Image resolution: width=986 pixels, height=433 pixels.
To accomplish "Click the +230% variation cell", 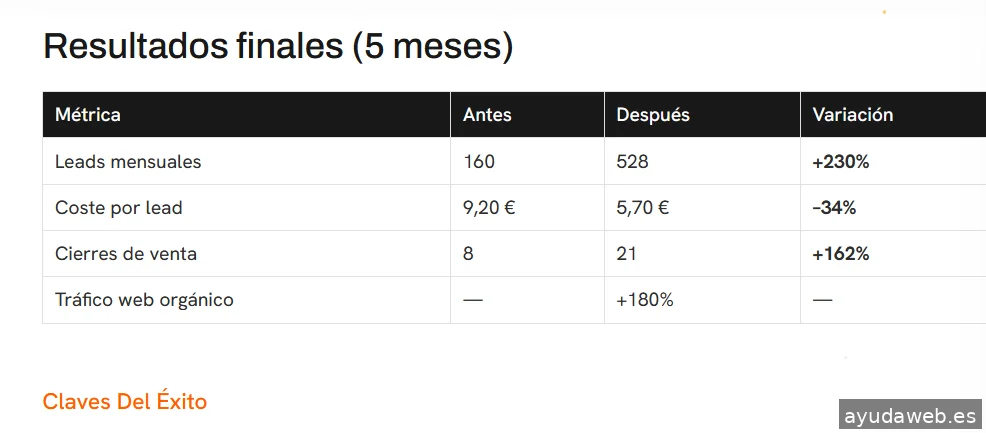I will pyautogui.click(x=841, y=162).
